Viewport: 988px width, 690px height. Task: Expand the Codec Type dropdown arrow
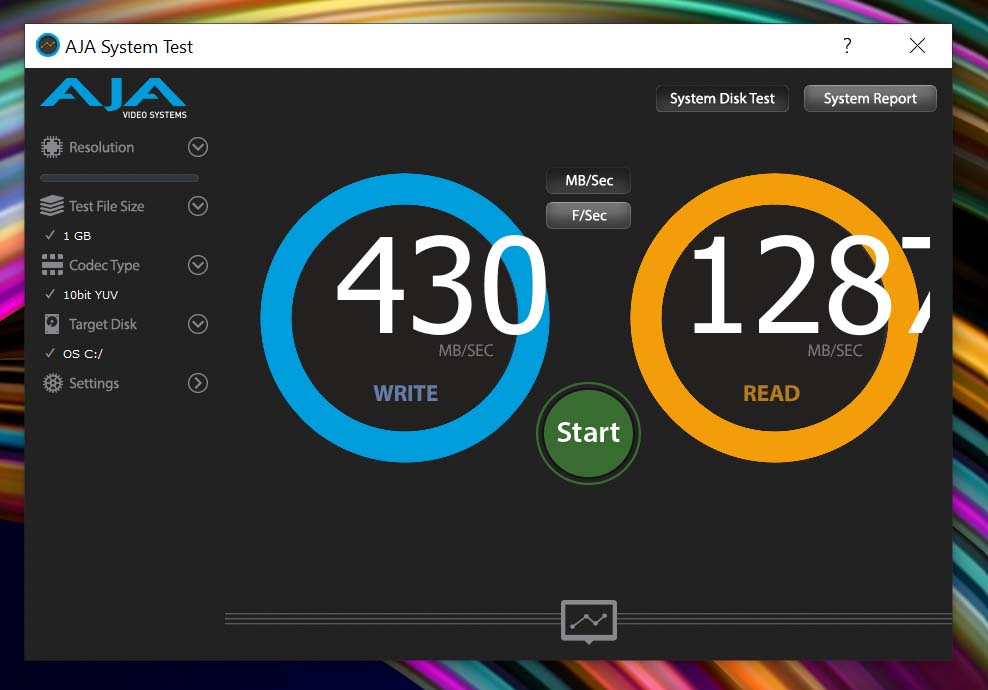point(198,265)
